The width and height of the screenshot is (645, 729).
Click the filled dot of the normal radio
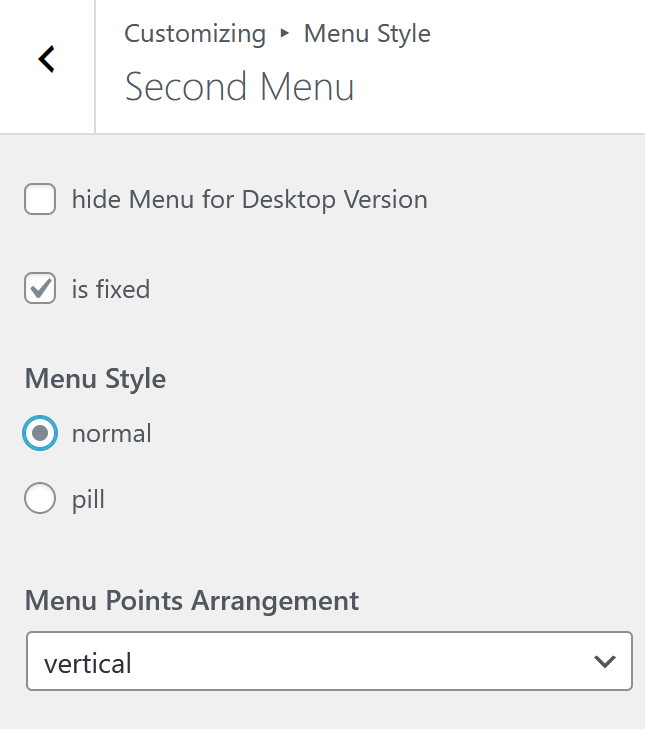pos(40,434)
